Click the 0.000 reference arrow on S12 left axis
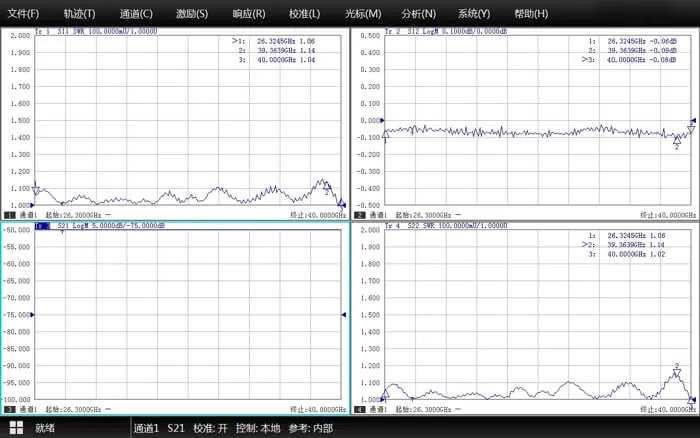Viewport: 700px width, 438px height. point(382,121)
